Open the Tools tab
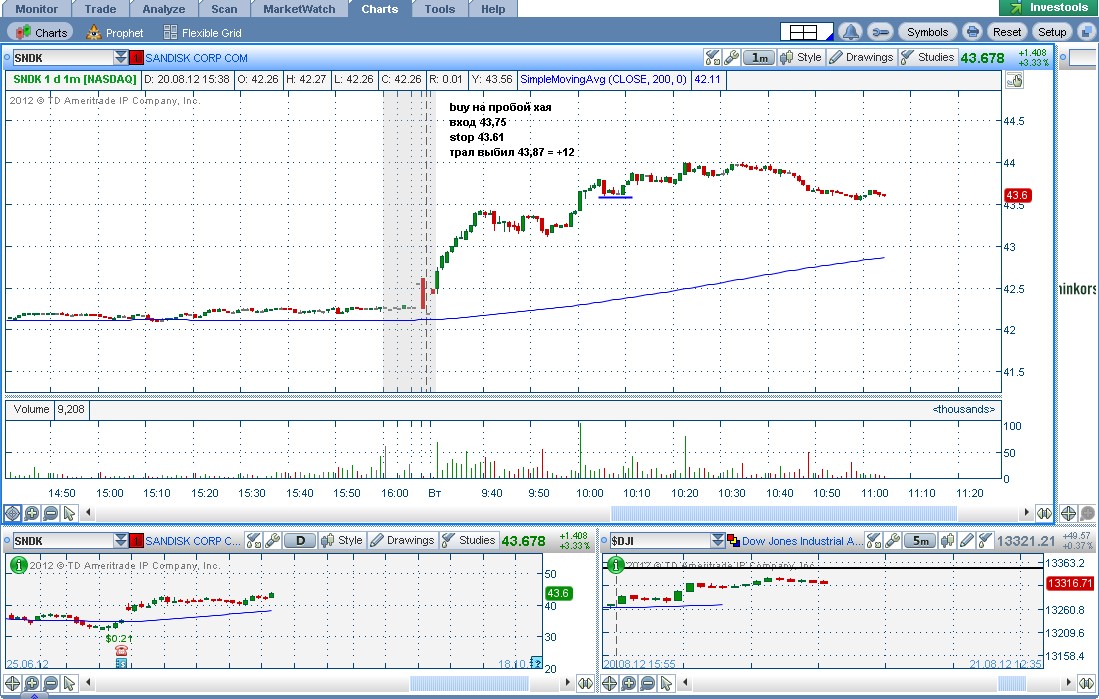 pos(439,9)
